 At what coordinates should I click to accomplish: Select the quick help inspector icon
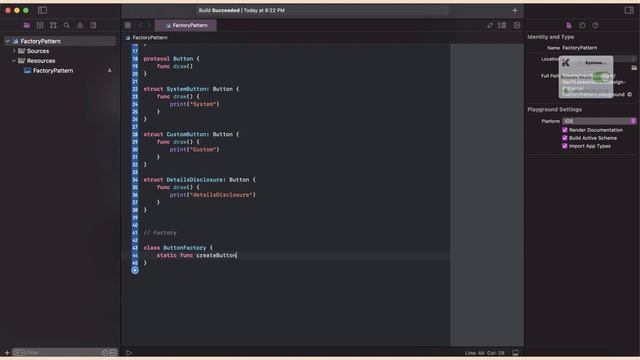596,25
